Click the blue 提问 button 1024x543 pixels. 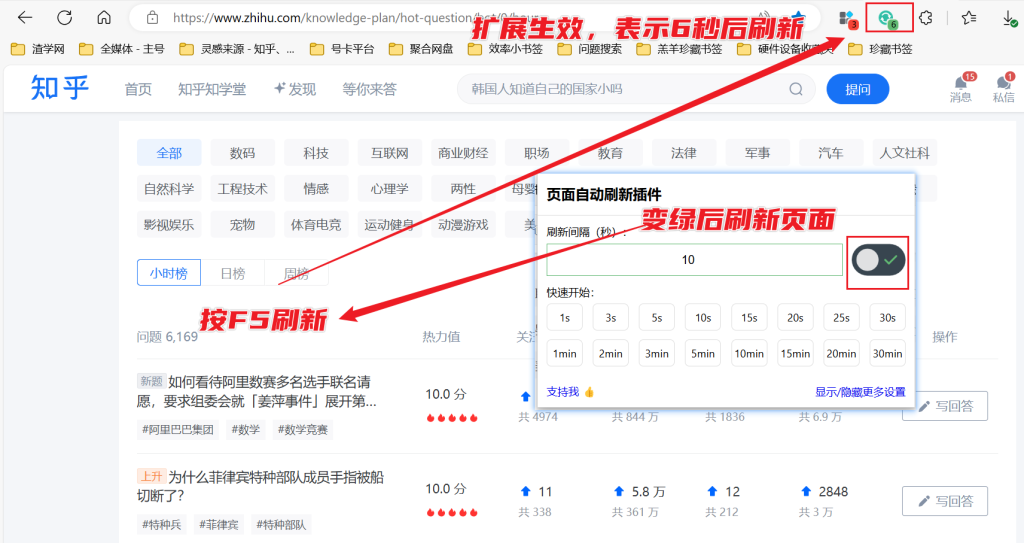[x=857, y=89]
